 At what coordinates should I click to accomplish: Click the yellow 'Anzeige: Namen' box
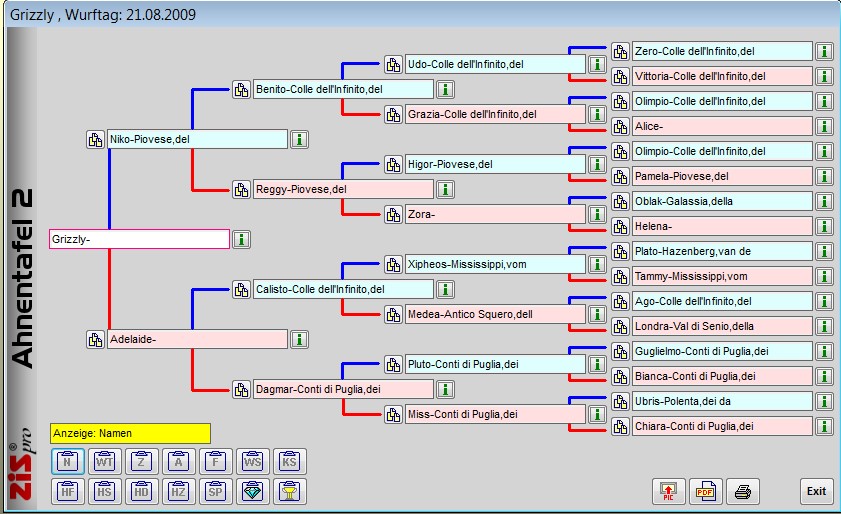click(130, 433)
